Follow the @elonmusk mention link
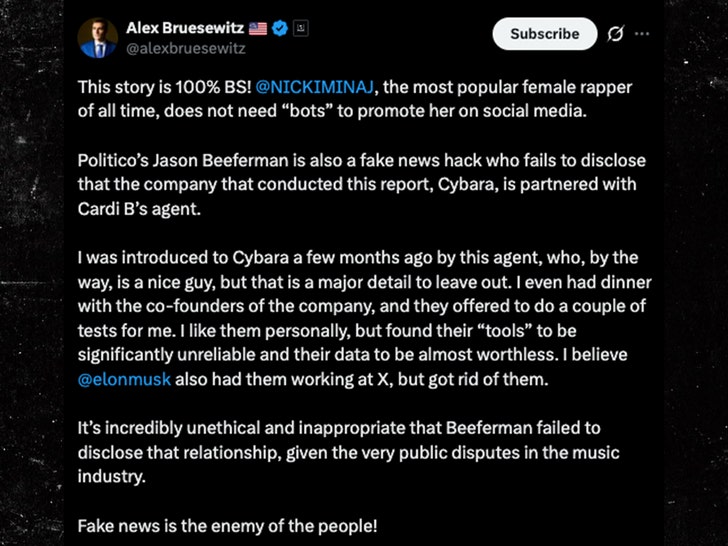This screenshot has width=728, height=546. [x=125, y=380]
